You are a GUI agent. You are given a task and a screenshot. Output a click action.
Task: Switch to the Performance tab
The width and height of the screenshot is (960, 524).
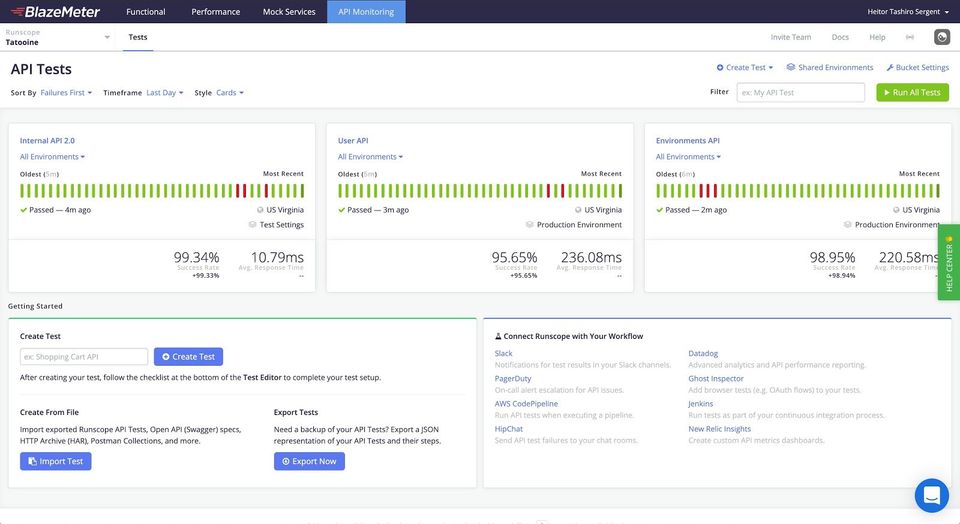[215, 11]
